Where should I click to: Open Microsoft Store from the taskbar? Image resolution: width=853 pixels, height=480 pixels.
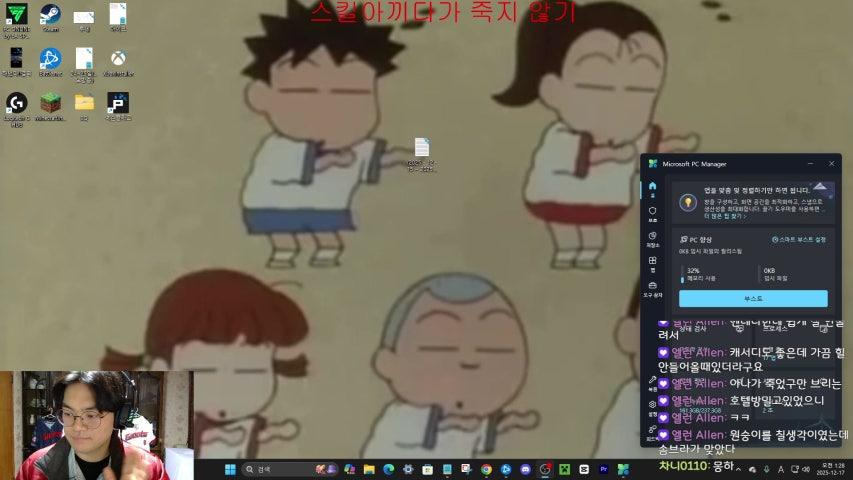(428, 469)
